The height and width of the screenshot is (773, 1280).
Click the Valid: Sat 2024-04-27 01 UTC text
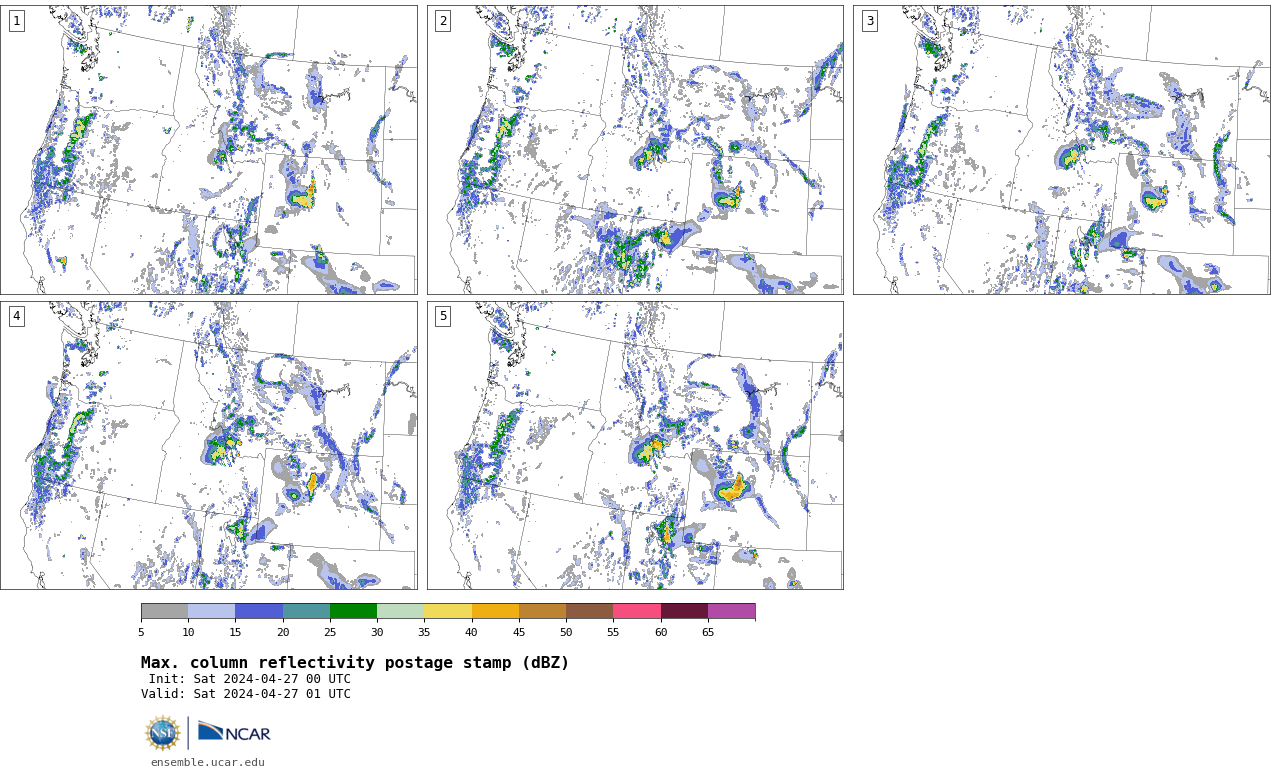pos(246,694)
